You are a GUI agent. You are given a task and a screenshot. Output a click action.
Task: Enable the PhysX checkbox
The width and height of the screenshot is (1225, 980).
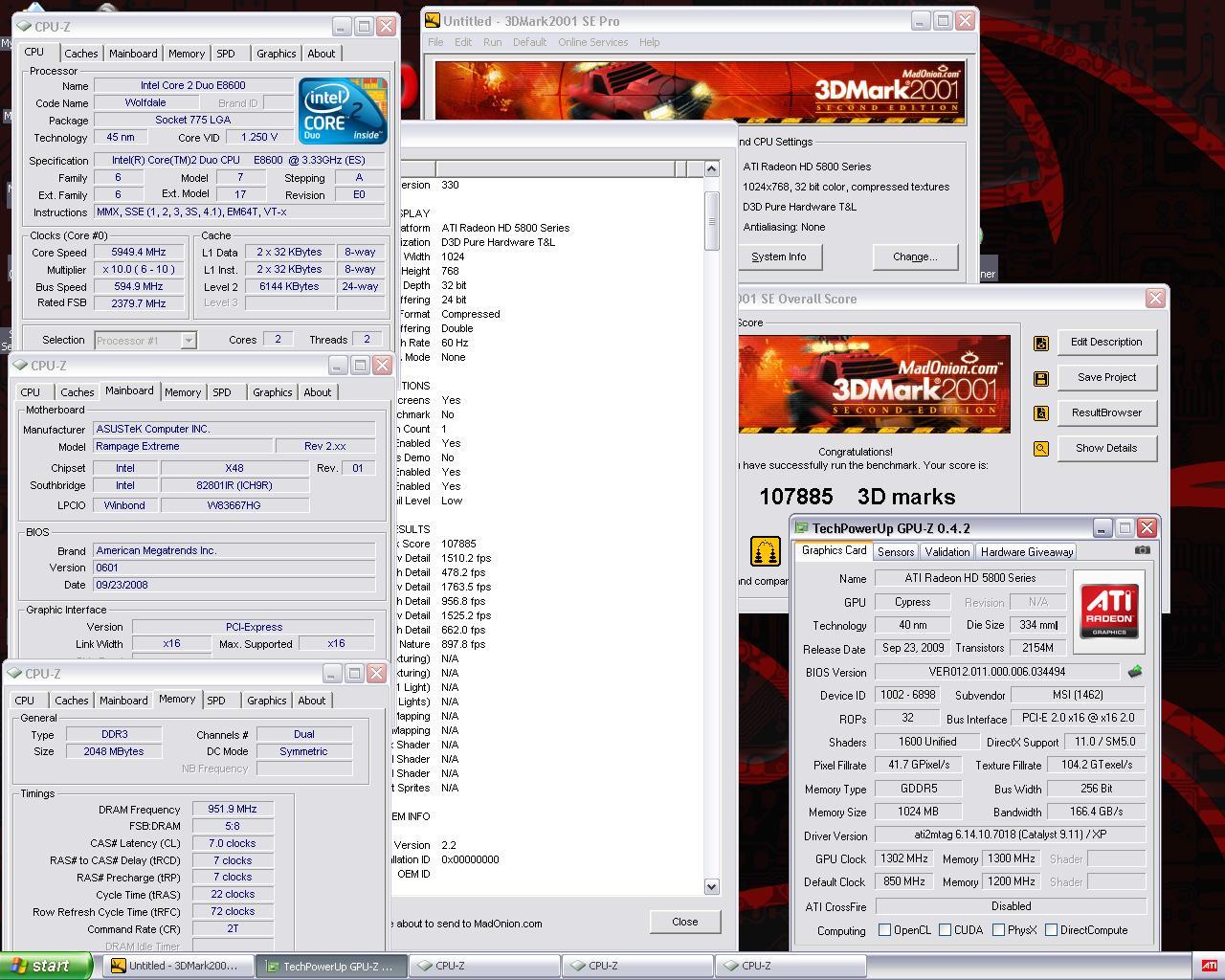999,930
